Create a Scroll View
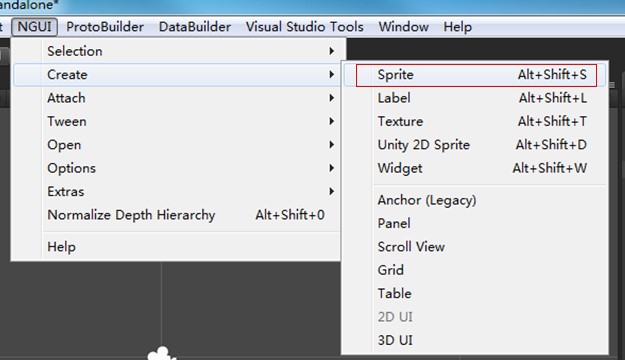625x360 pixels. click(475, 247)
